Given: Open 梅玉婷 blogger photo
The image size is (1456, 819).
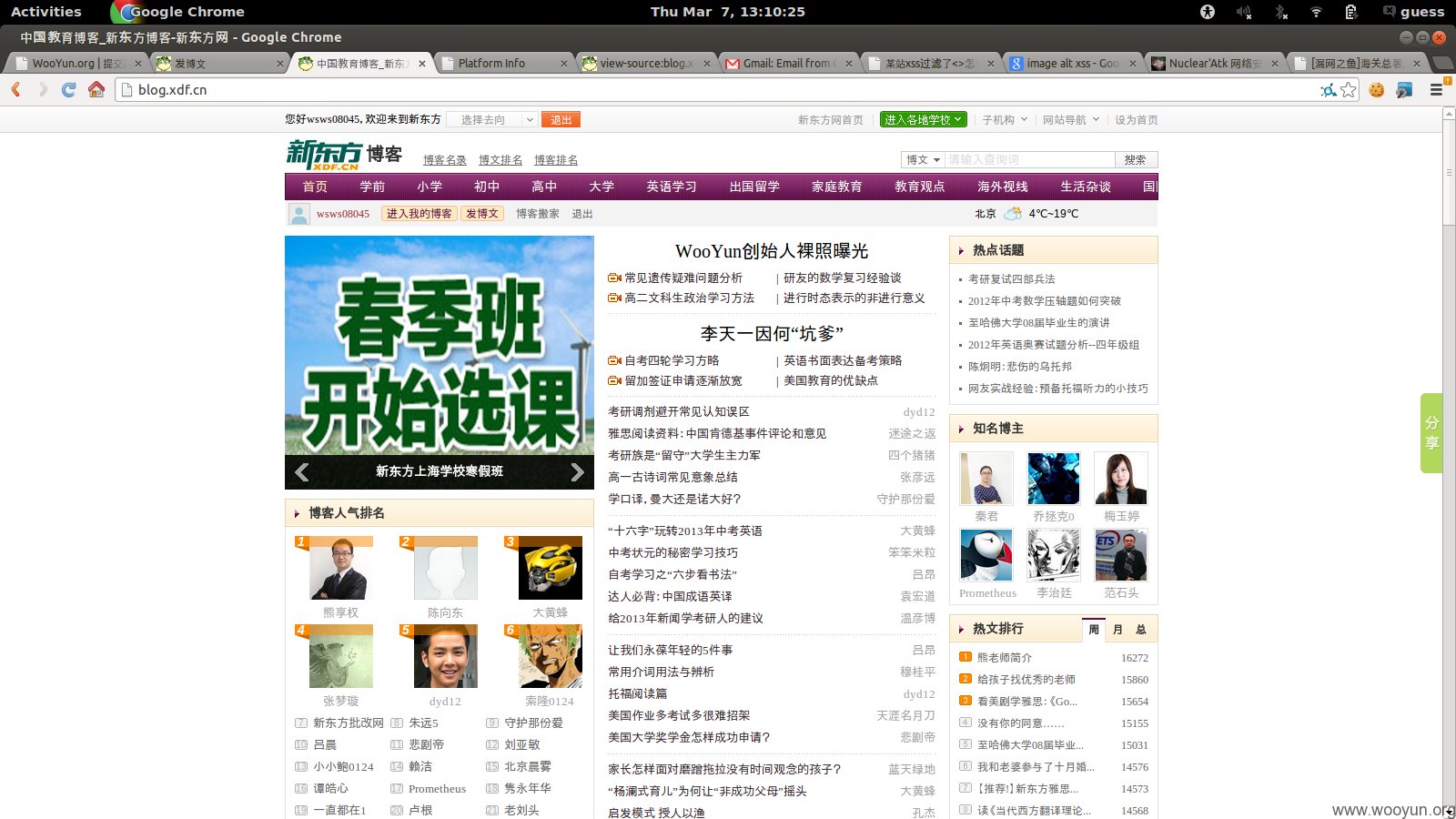Looking at the screenshot, I should click(1121, 479).
